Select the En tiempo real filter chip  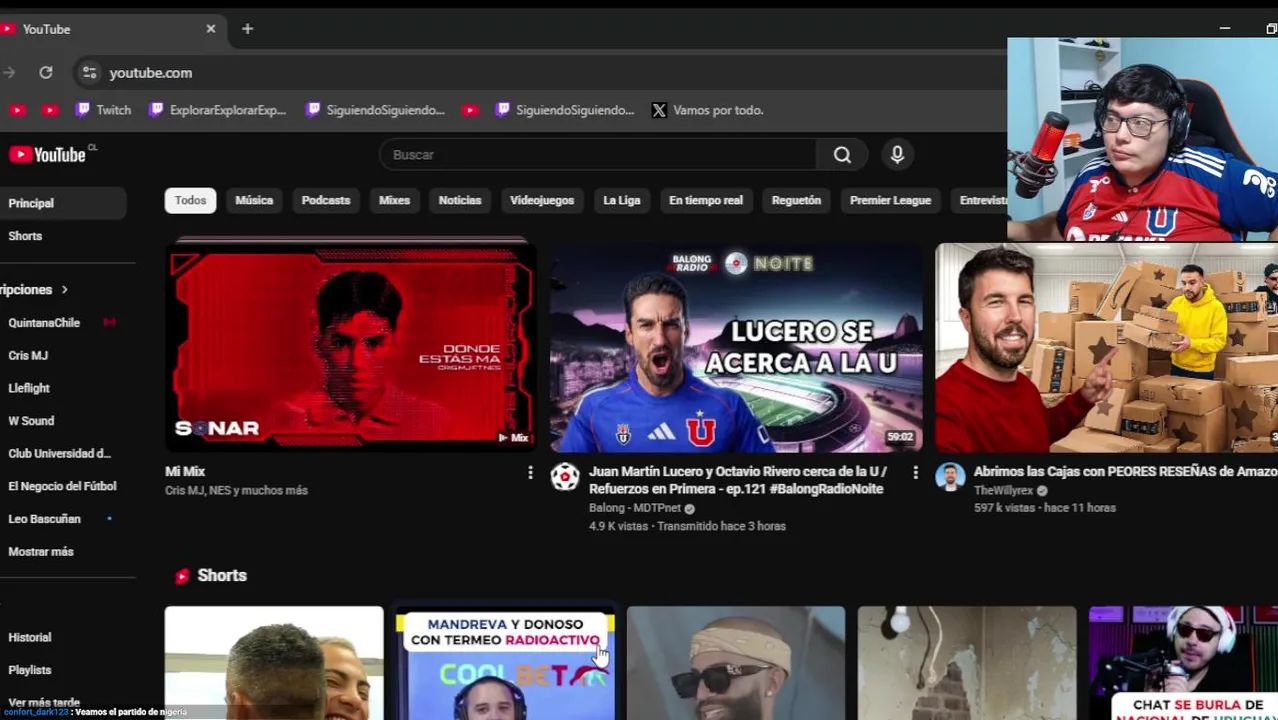coord(706,200)
